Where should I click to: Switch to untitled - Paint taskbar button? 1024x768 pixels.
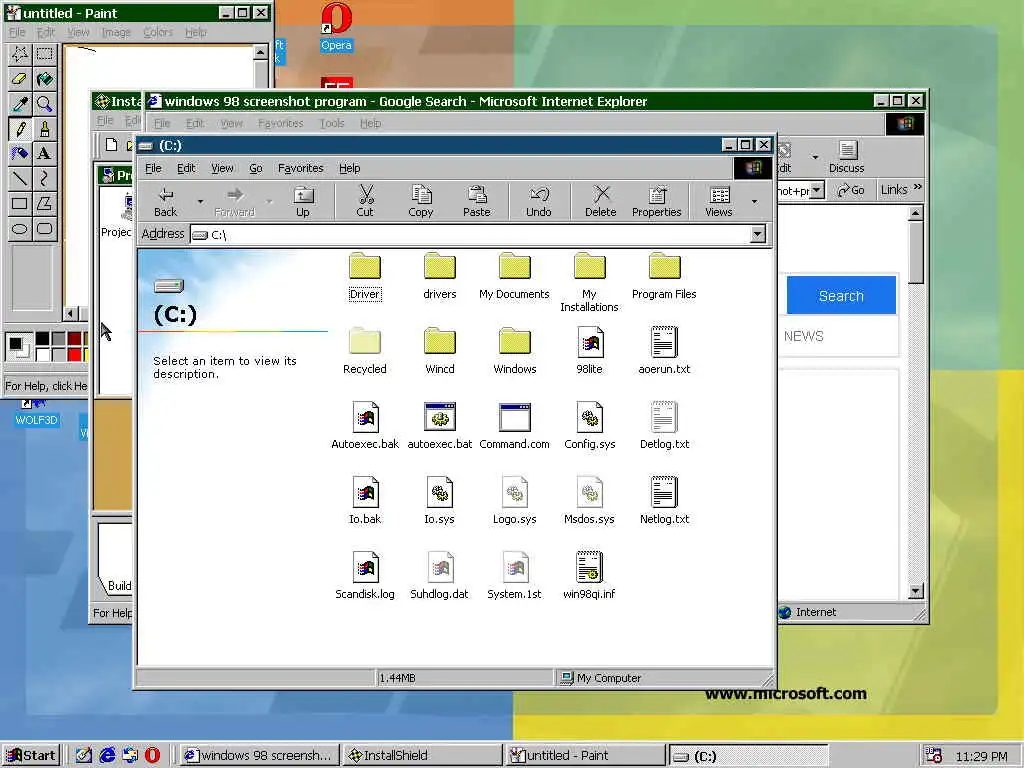584,756
